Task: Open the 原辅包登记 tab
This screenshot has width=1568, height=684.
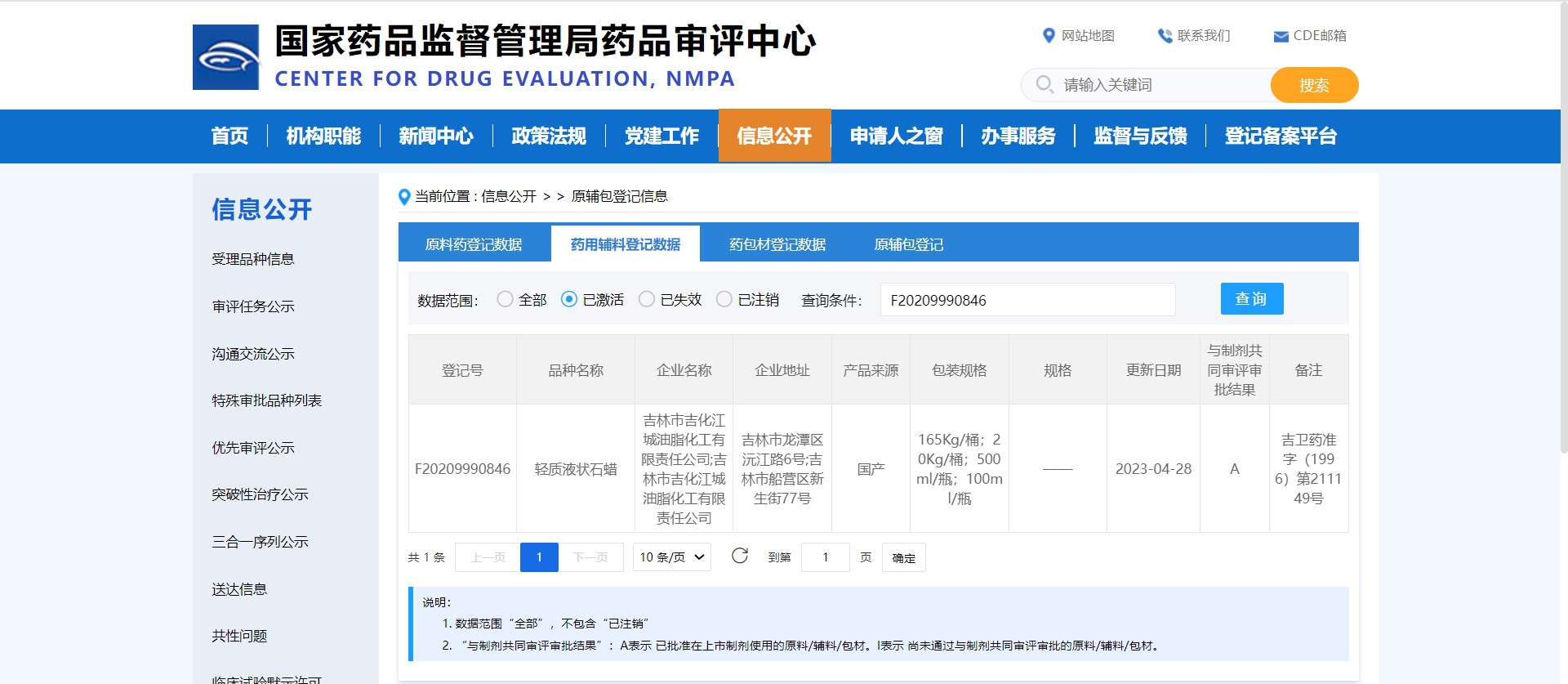Action: [909, 244]
